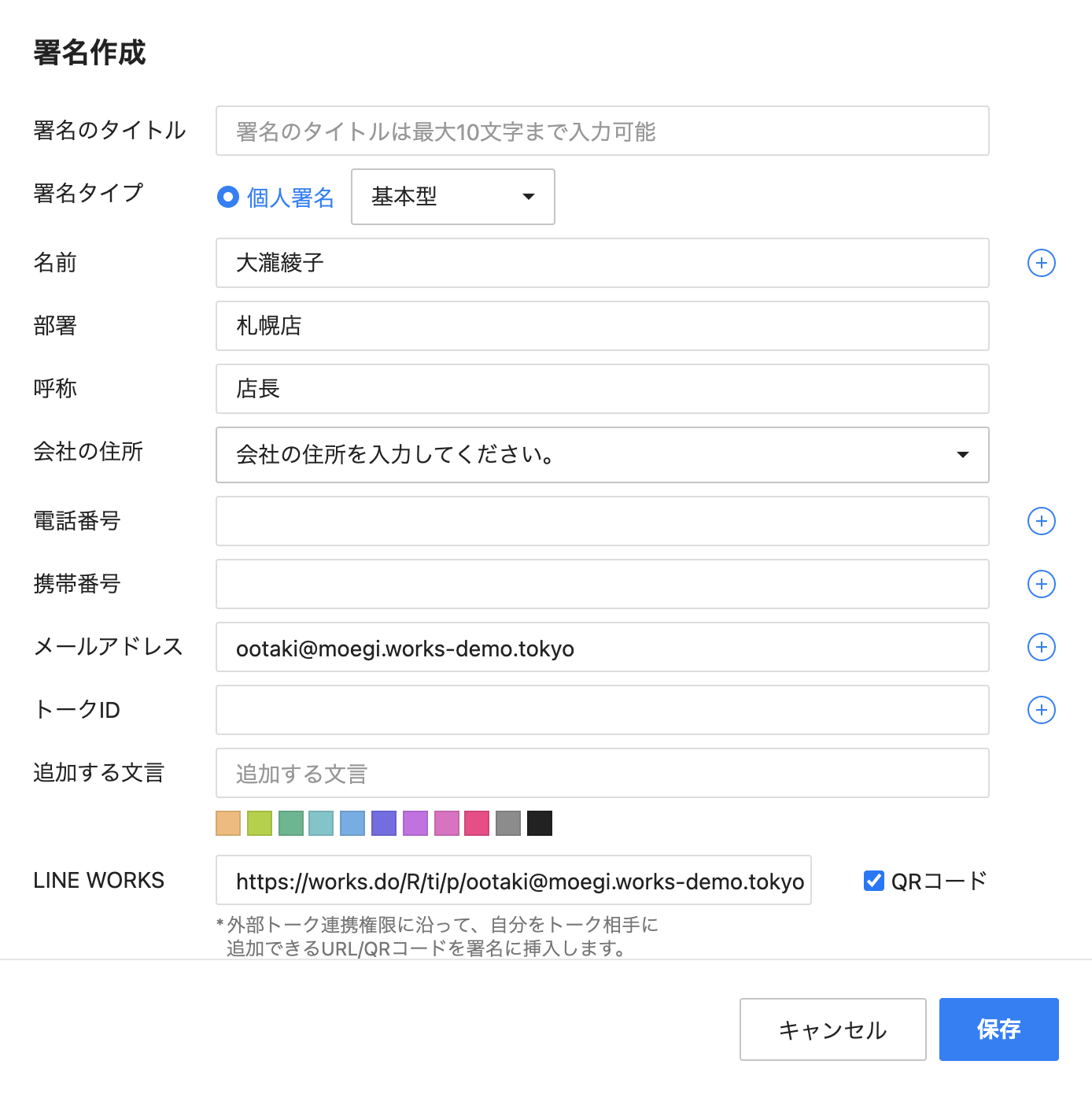Pick the gray color swatch

point(508,823)
